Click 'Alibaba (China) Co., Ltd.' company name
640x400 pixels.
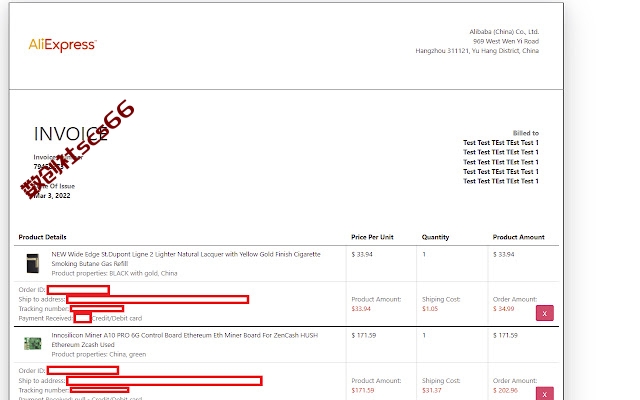504,31
